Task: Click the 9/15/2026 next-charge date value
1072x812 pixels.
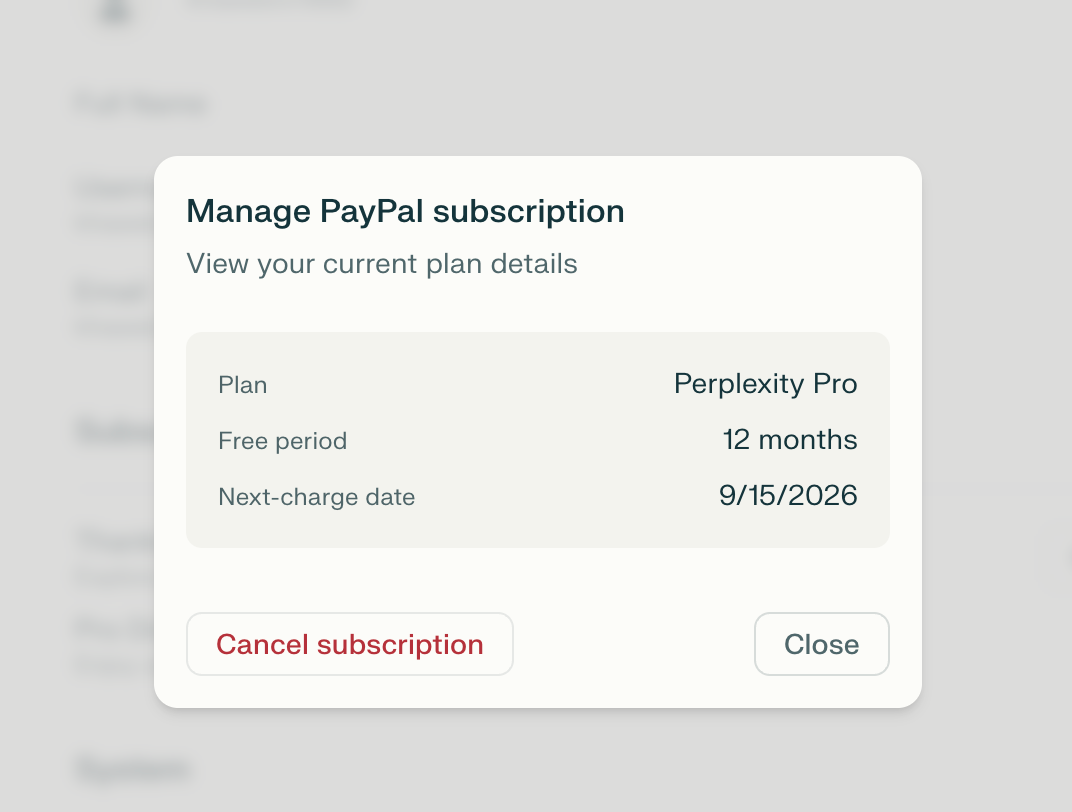Action: click(x=788, y=496)
